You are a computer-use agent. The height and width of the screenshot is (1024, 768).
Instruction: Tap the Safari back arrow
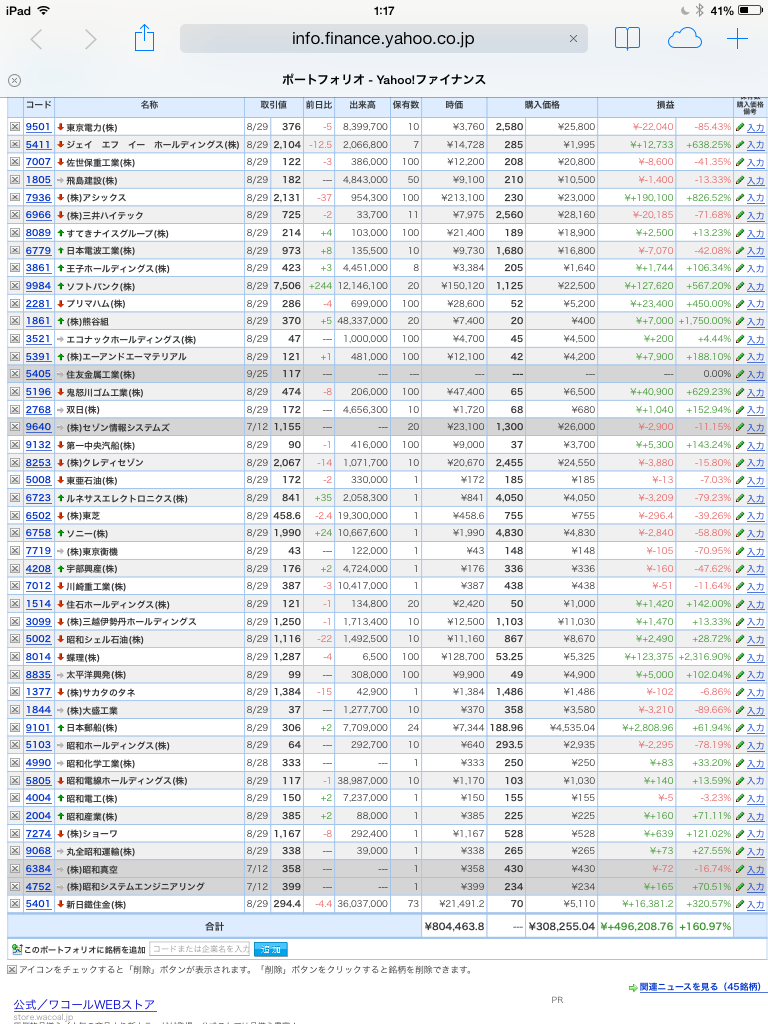click(x=37, y=39)
